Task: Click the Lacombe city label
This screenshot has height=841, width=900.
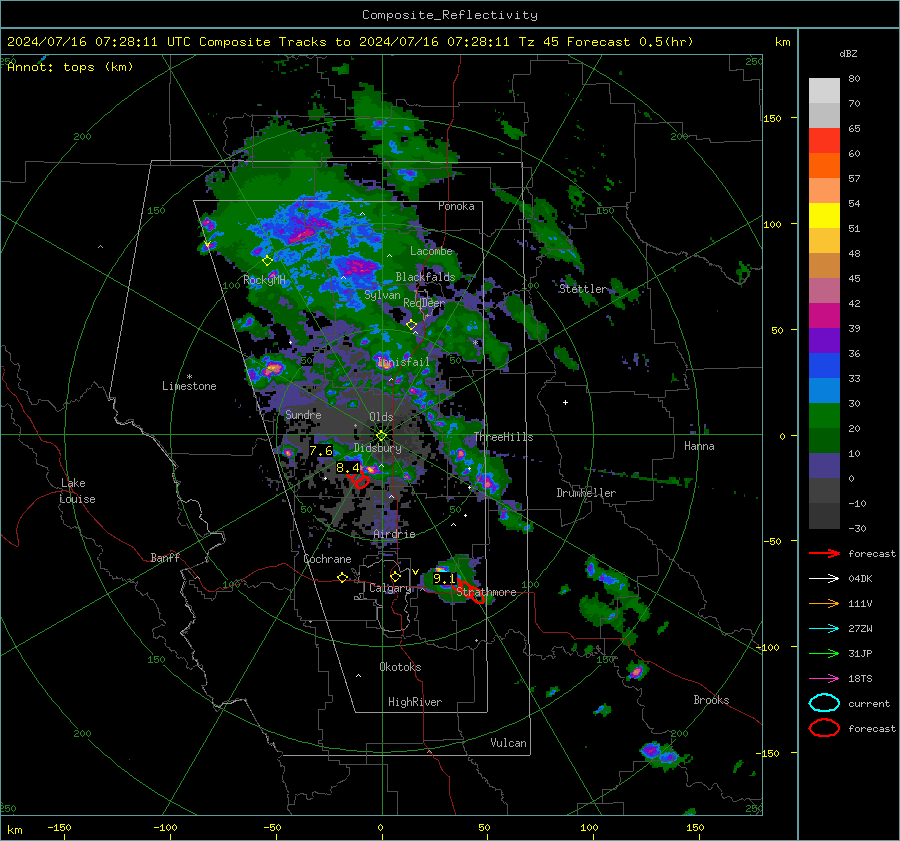Action: (x=431, y=251)
